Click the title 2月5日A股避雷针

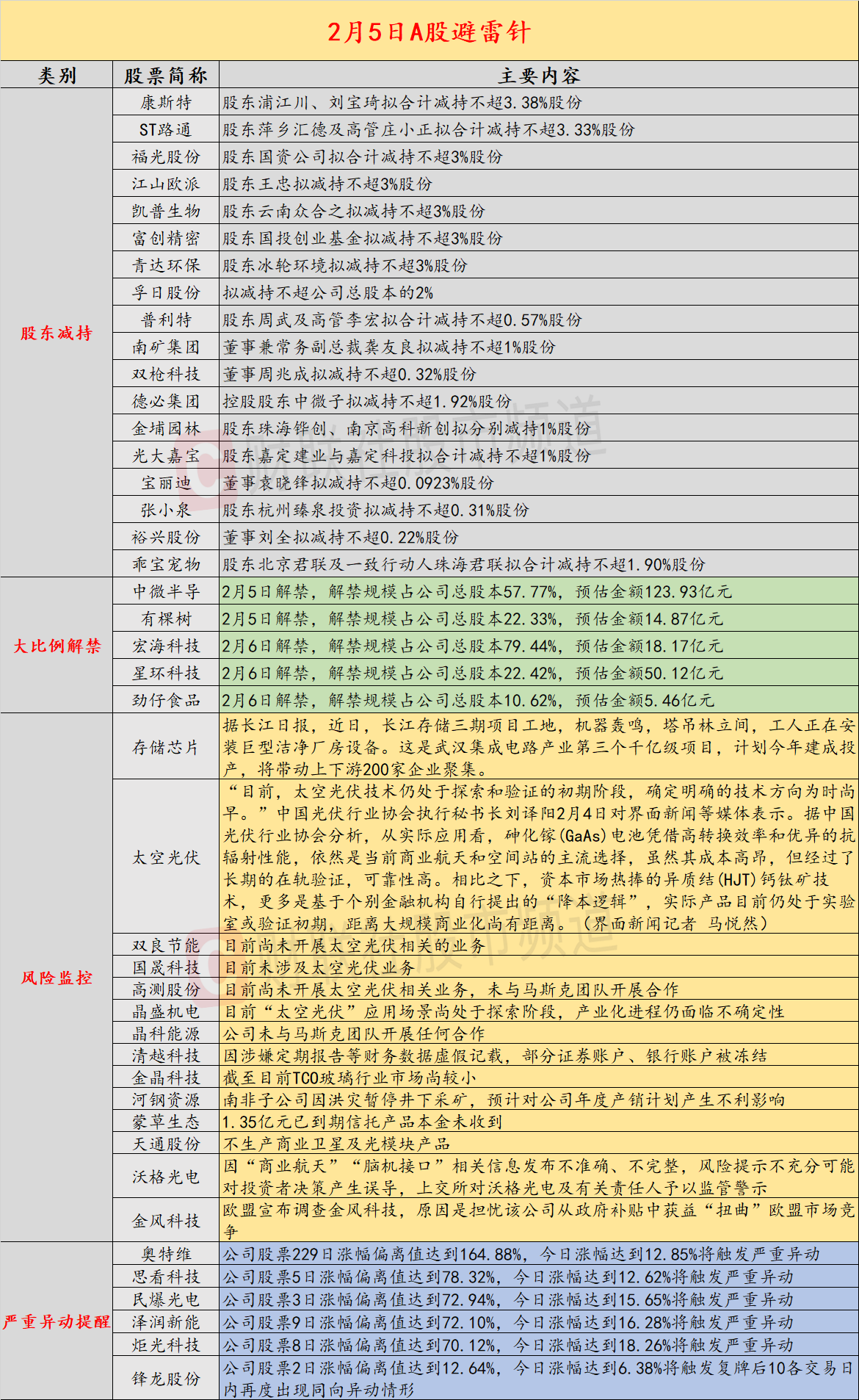(x=429, y=32)
